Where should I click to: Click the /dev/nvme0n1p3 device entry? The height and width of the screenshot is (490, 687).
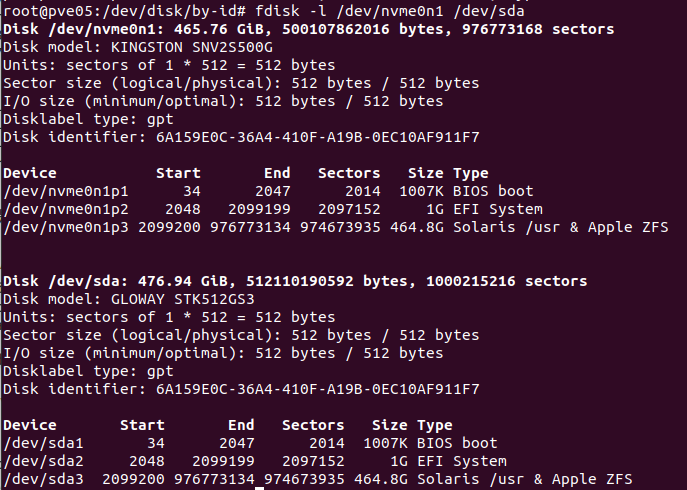[x=66, y=227]
